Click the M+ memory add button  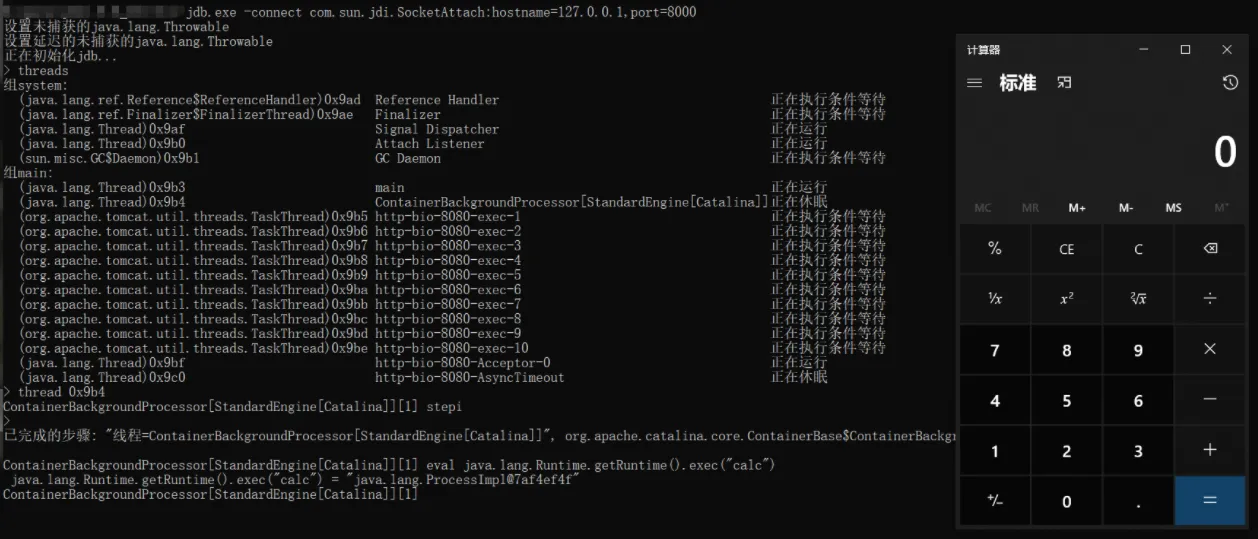(1077, 208)
